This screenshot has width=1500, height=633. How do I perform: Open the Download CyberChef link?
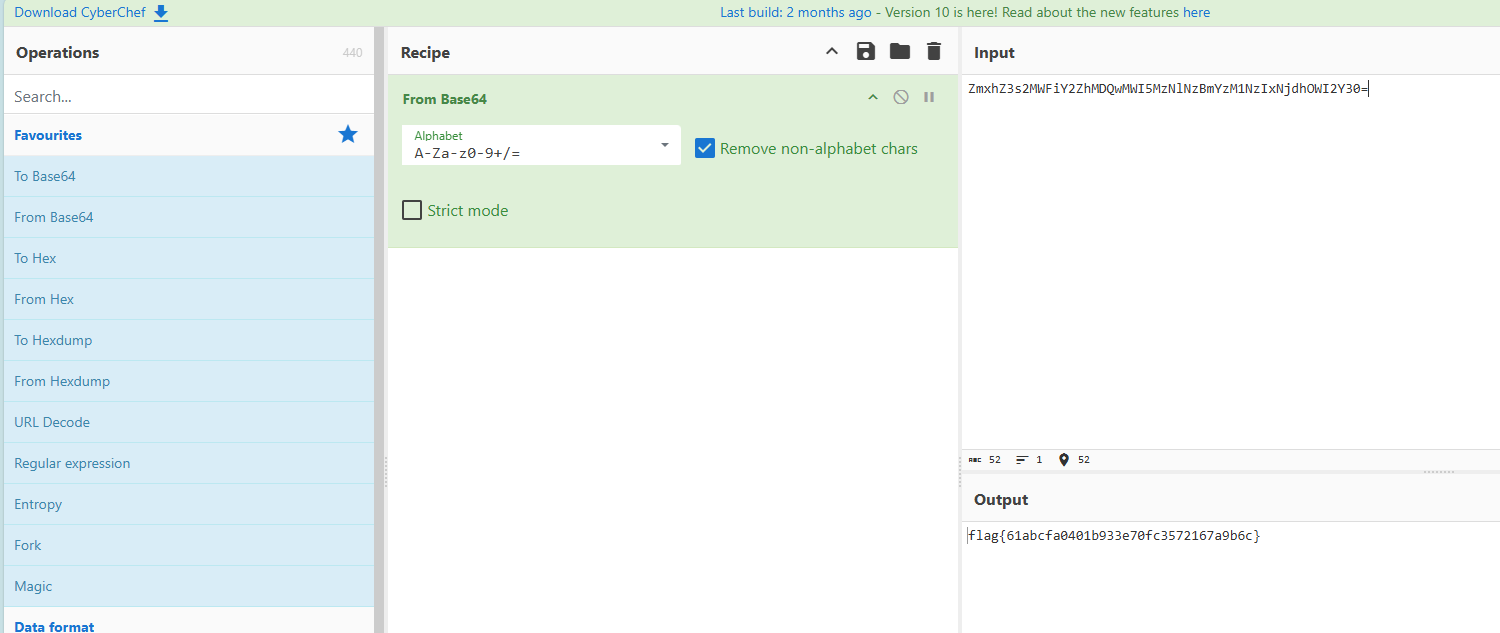[x=78, y=13]
